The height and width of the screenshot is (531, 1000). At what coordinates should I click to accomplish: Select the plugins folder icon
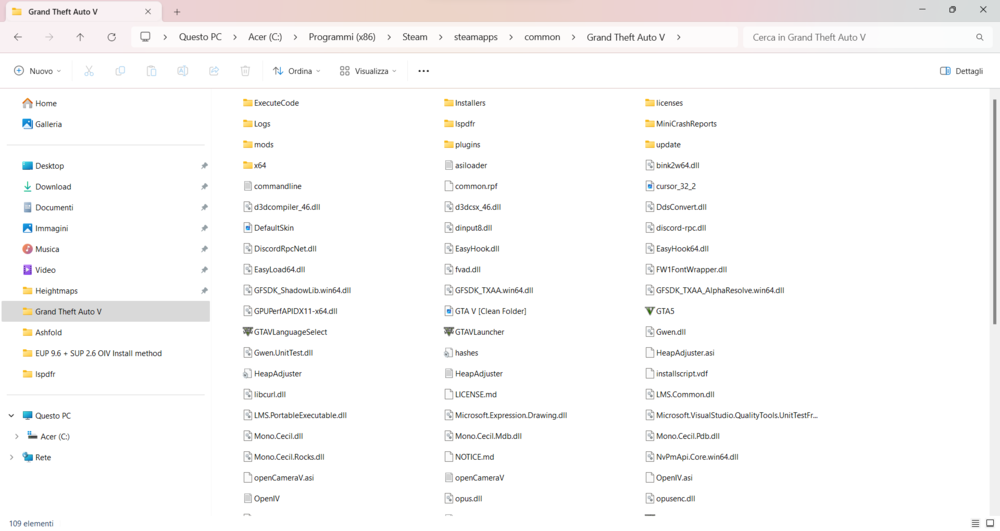(x=448, y=145)
